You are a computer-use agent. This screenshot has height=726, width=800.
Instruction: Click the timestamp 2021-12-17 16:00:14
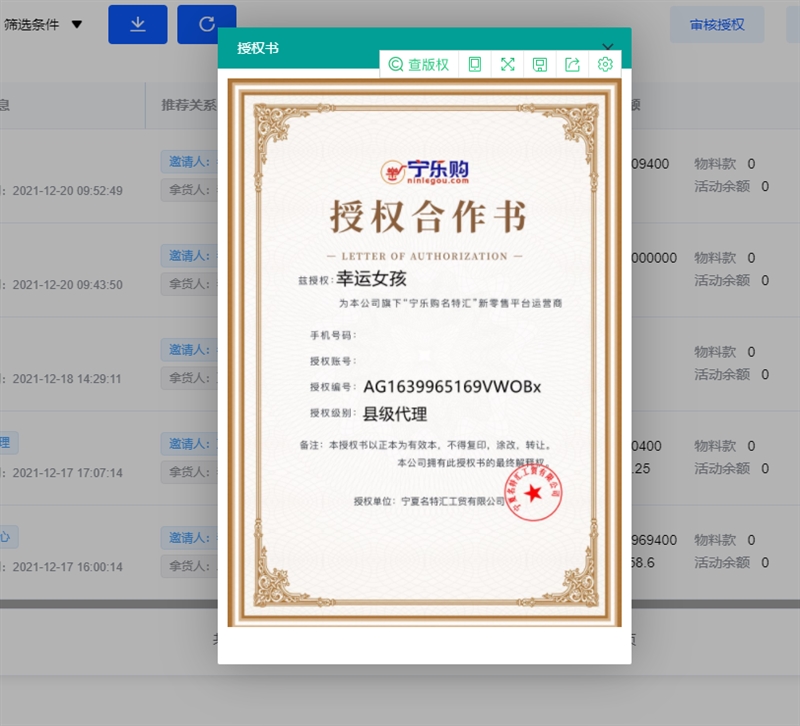click(67, 567)
